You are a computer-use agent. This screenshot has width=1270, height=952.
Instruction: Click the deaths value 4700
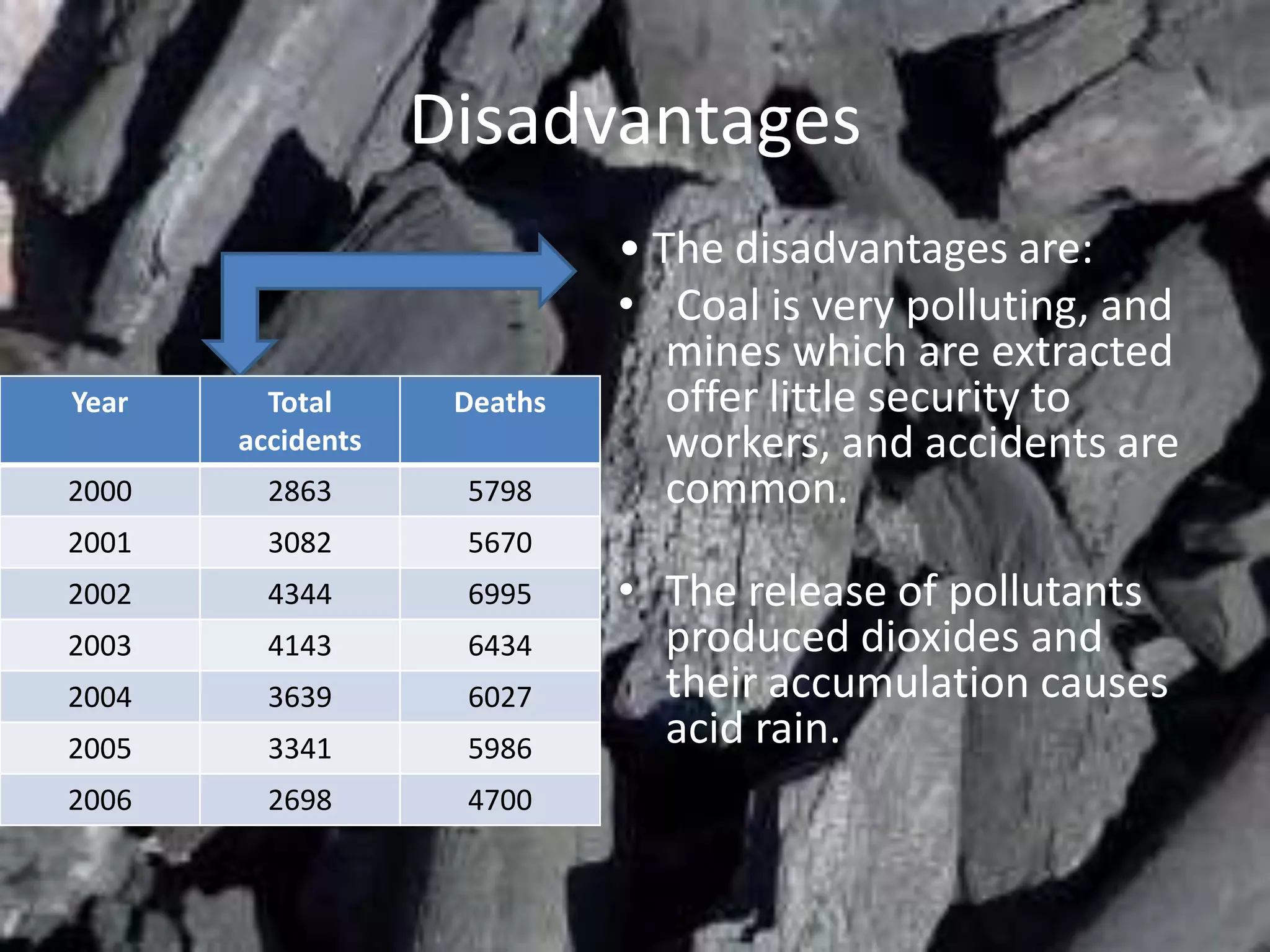click(x=500, y=800)
